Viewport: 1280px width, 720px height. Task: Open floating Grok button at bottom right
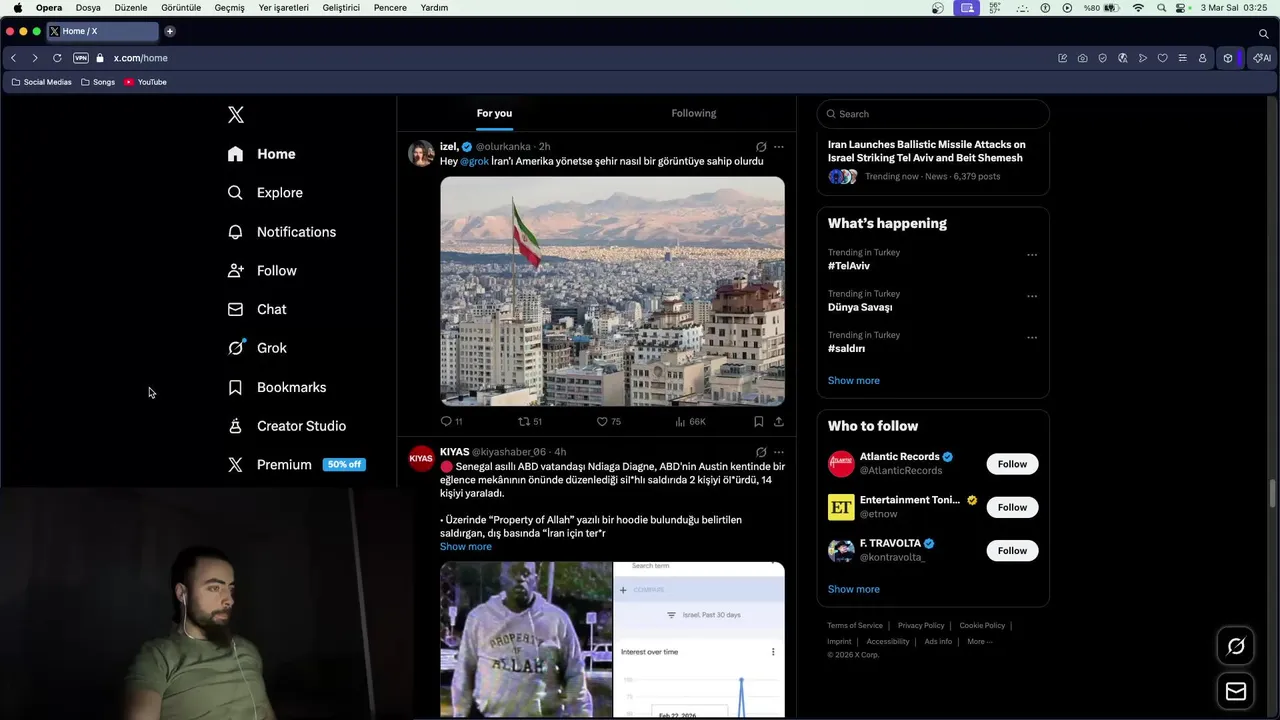[x=1236, y=646]
